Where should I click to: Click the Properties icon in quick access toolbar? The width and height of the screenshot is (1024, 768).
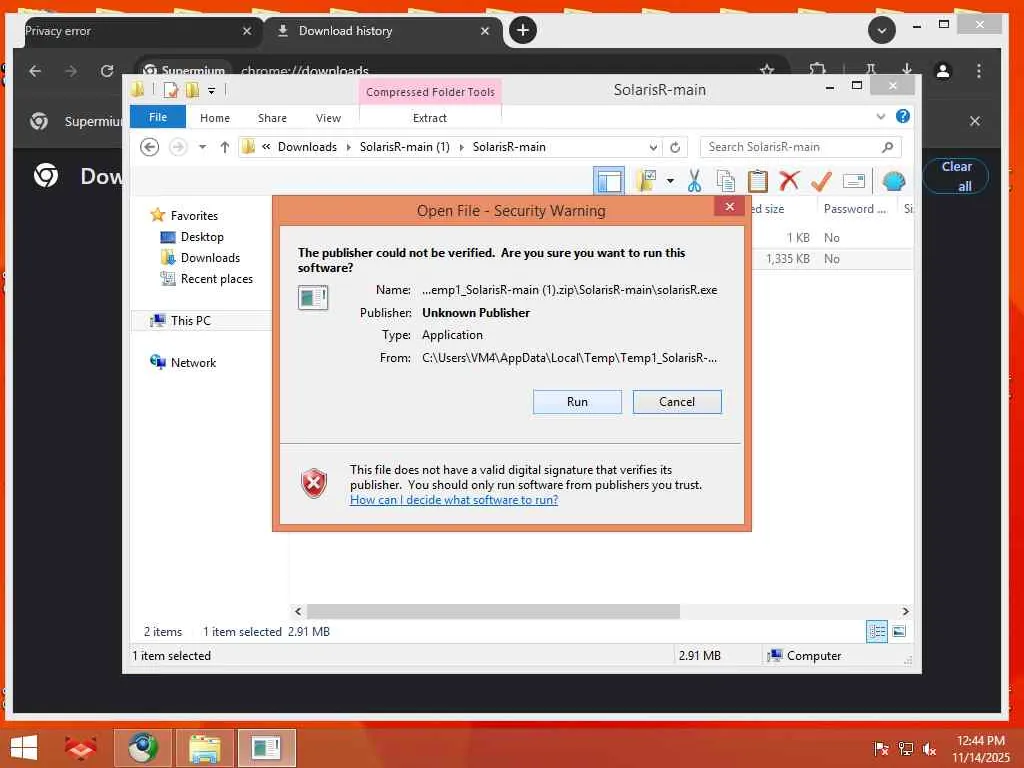click(x=171, y=90)
